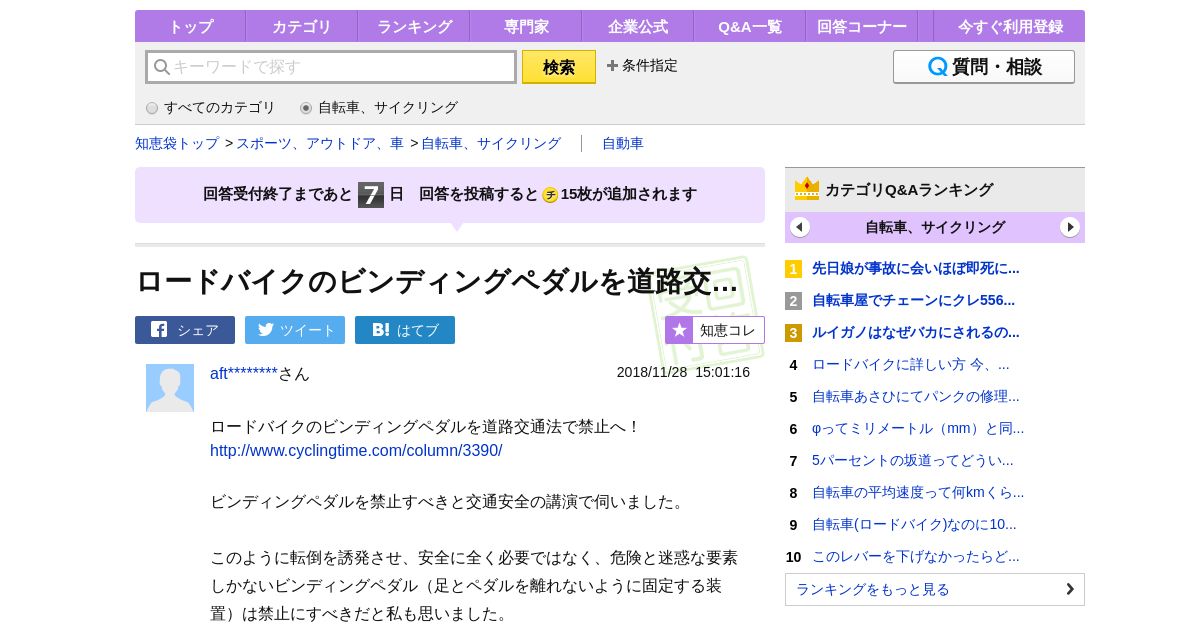This screenshot has width=1200, height=630.
Task: Select the すべてのカテゴリ radio button
Action: [x=152, y=108]
